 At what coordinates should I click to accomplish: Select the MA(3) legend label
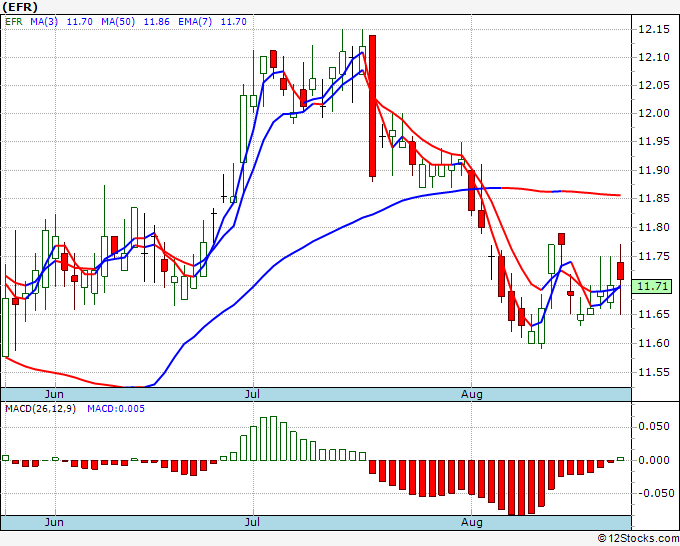(x=44, y=22)
